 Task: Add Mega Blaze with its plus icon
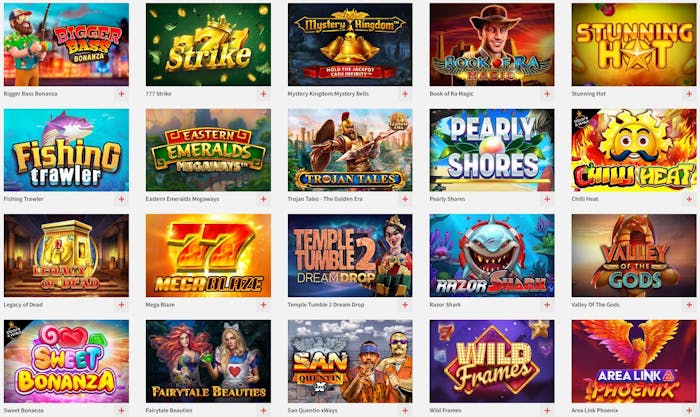click(x=263, y=304)
